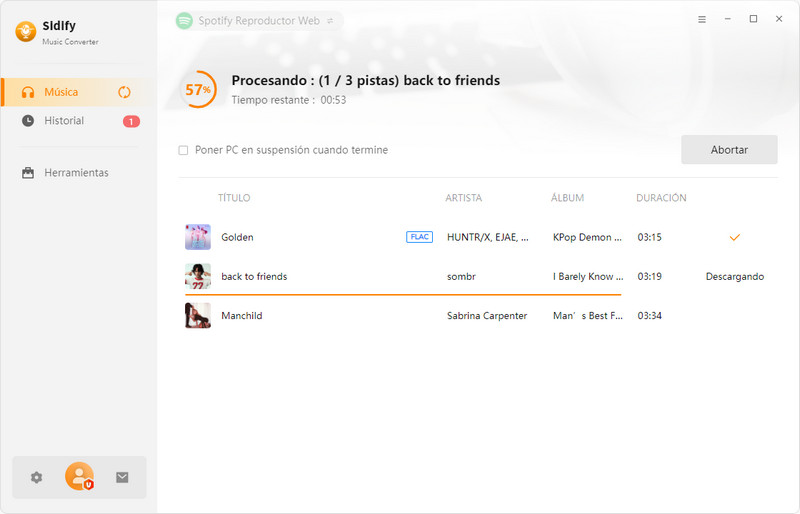The width and height of the screenshot is (800, 514).
Task: Open the hamburger menu icon
Action: pos(702,19)
